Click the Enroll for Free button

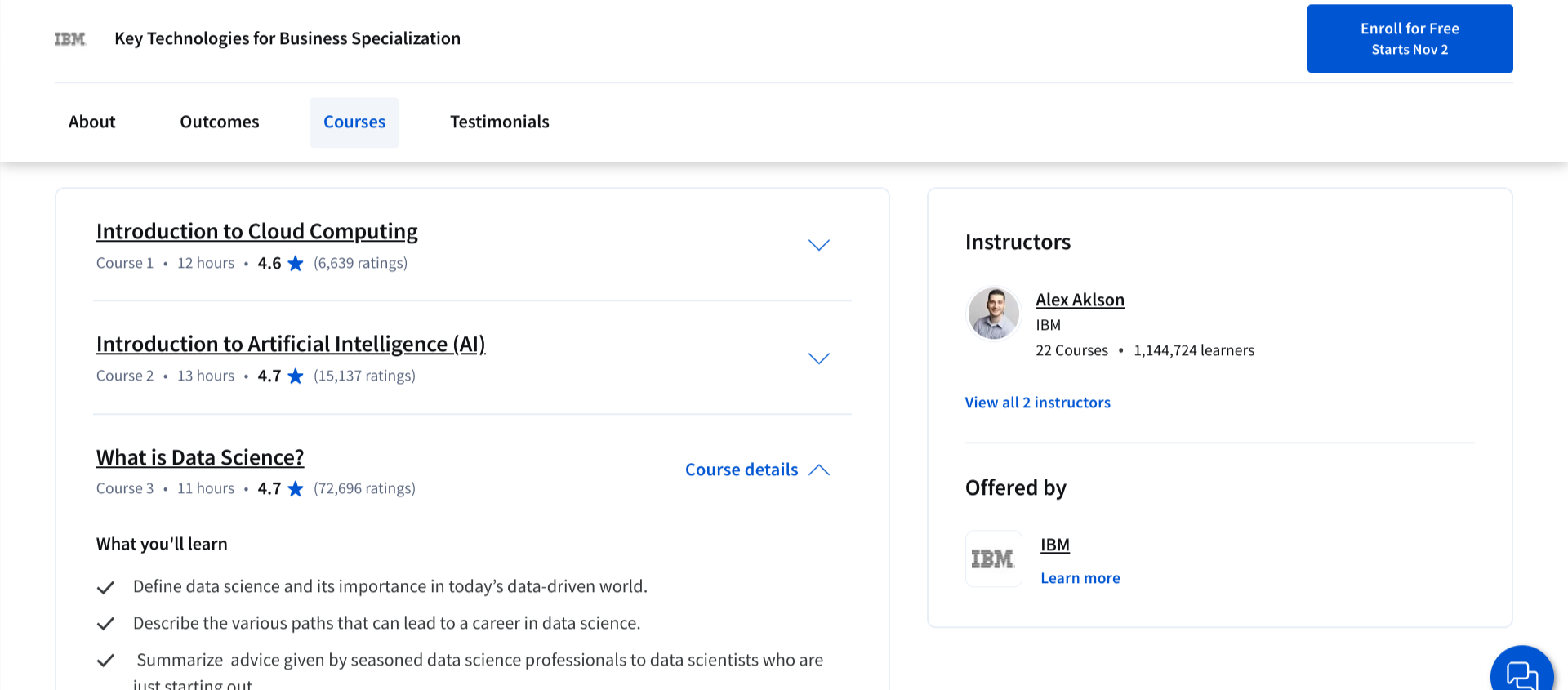[1410, 39]
